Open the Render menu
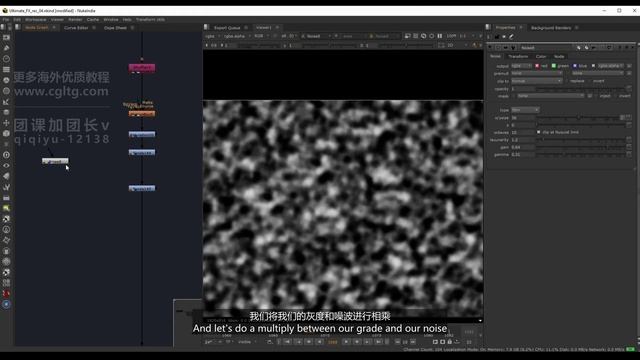The height and width of the screenshot is (360, 640). pyautogui.click(x=75, y=19)
